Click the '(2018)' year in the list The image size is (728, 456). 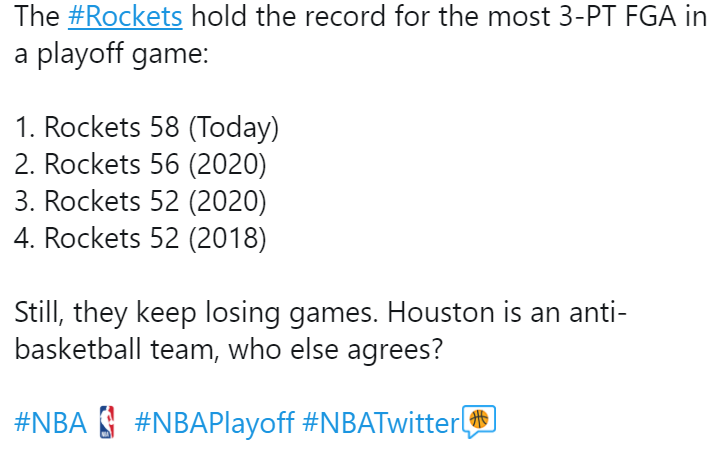(228, 239)
